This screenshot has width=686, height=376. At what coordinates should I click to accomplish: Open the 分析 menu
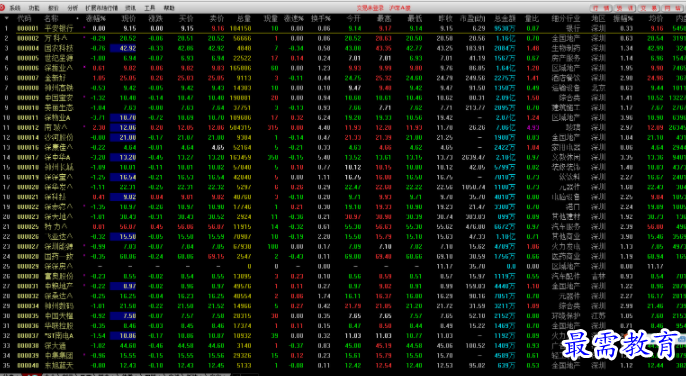coord(73,8)
